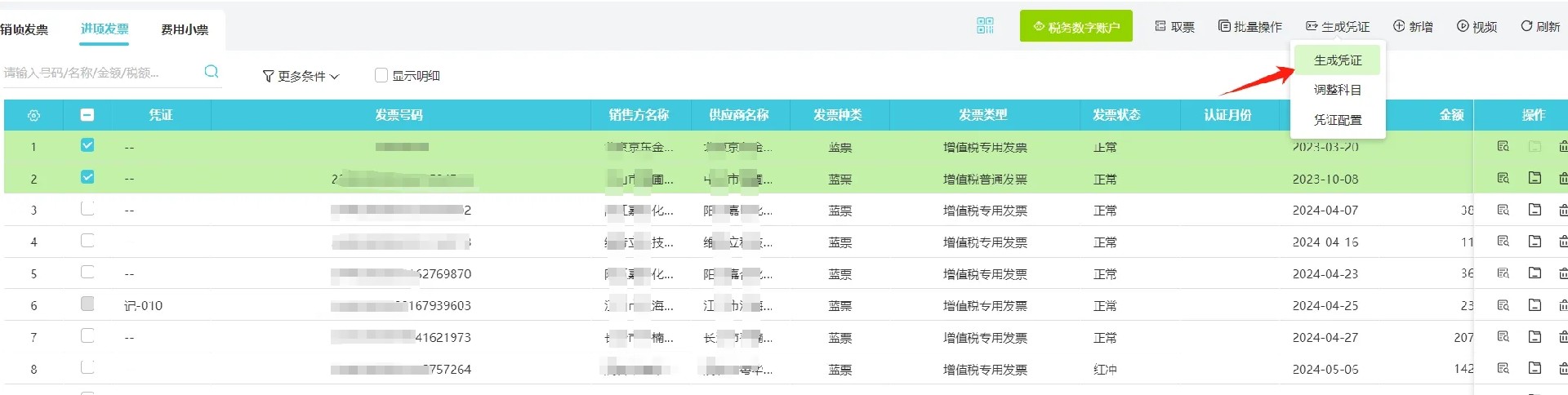The image size is (1568, 395).
Task: Click the invoice number ending 41621973
Action: coord(401,338)
